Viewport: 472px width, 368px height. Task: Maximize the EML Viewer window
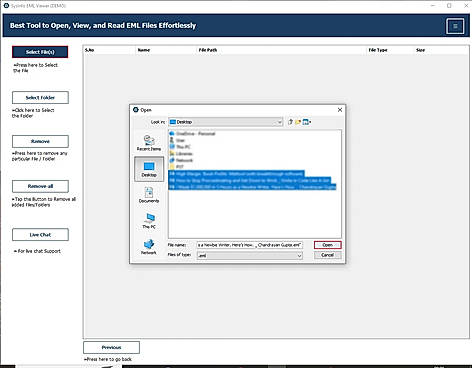point(449,6)
